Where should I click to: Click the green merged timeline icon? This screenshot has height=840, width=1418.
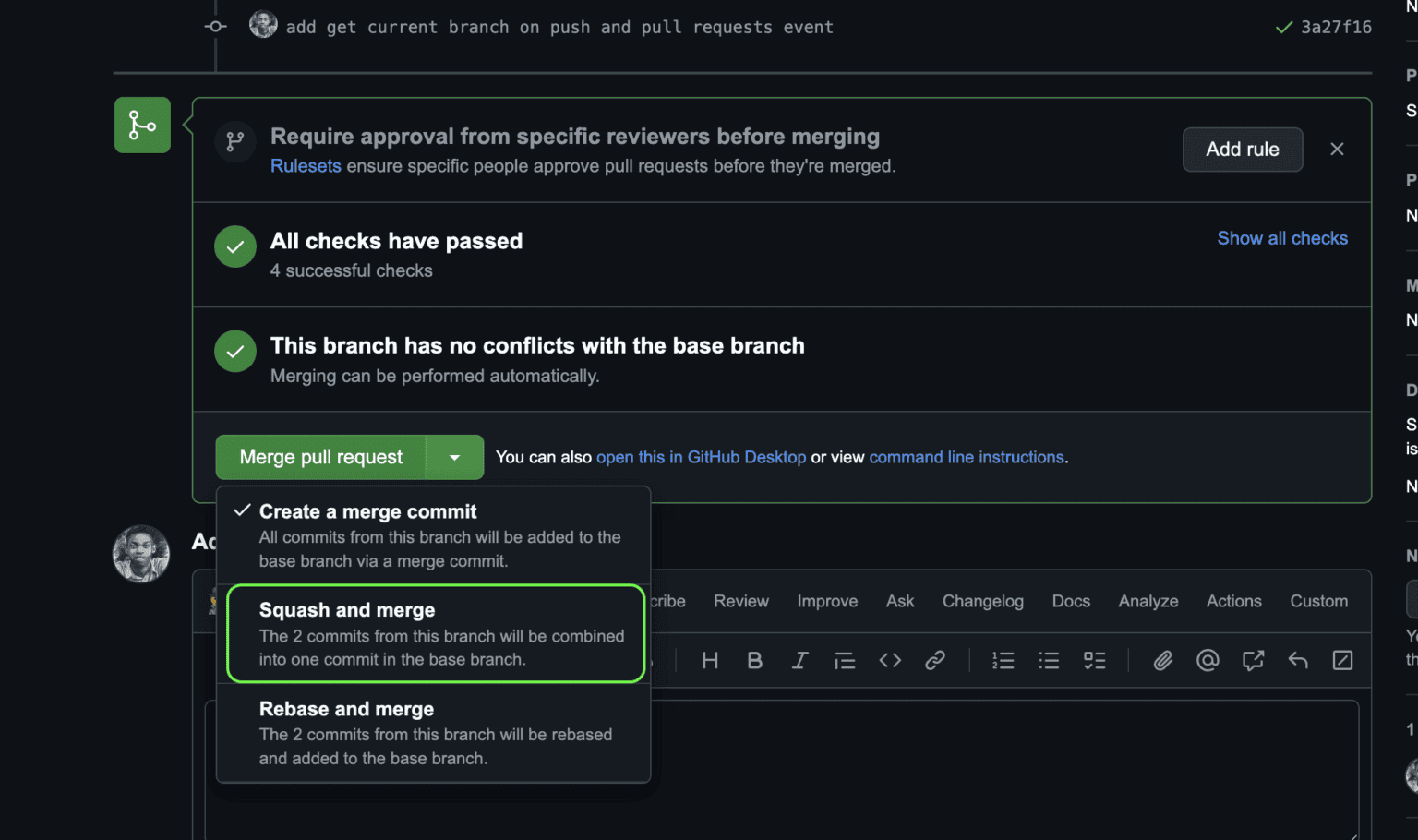[x=141, y=125]
